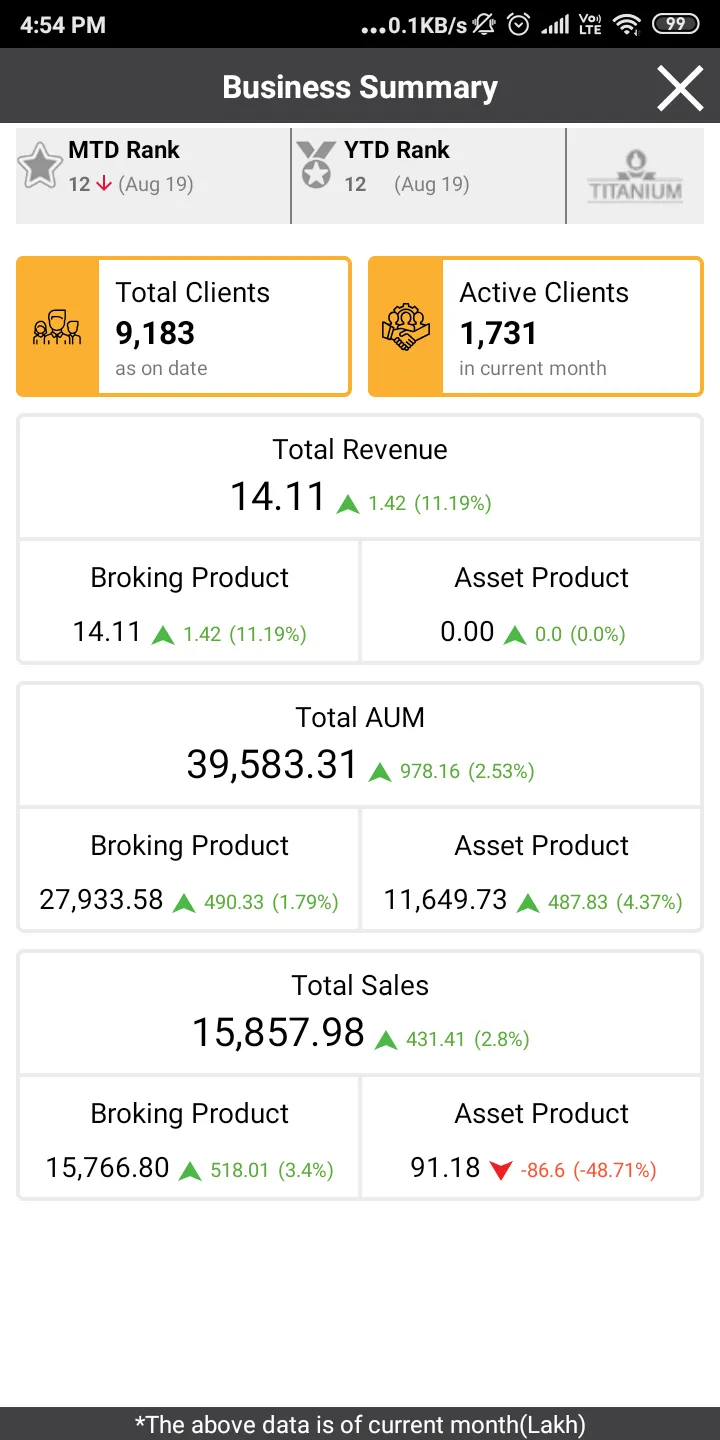Tap Asset Product under Total AUM
This screenshot has width=720, height=1440.
click(532, 869)
